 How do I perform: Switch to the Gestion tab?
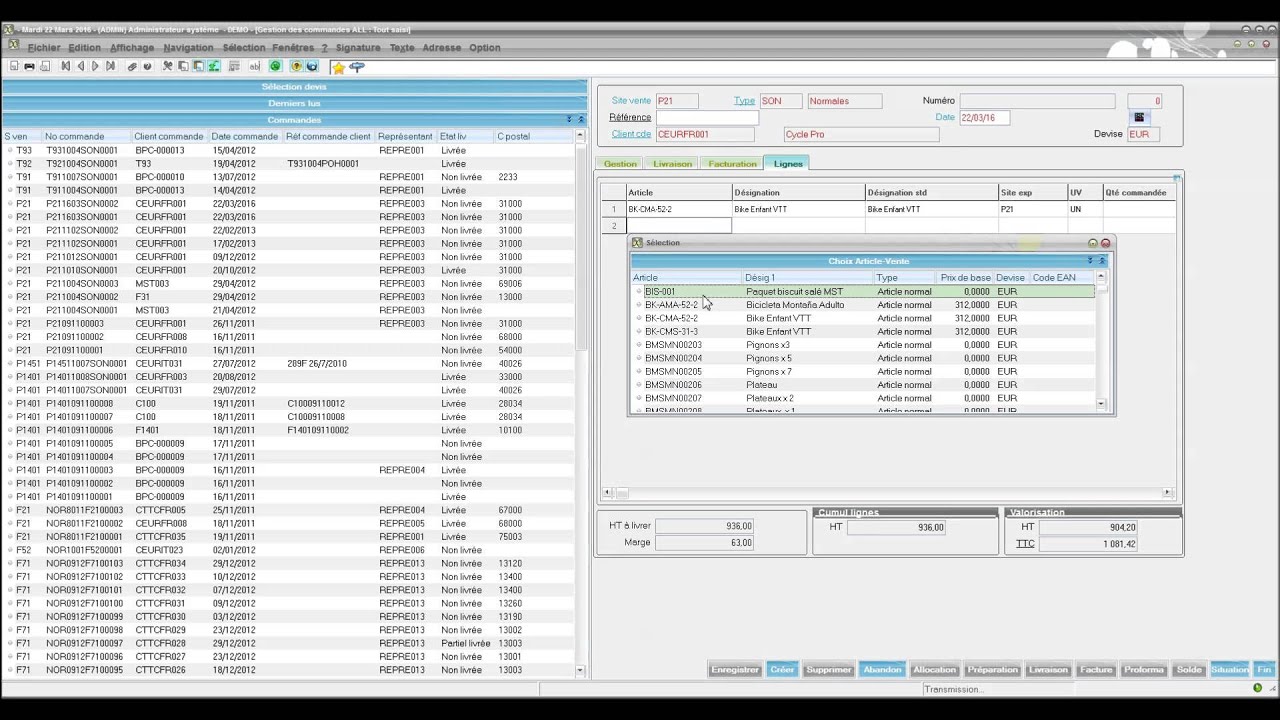pos(620,163)
